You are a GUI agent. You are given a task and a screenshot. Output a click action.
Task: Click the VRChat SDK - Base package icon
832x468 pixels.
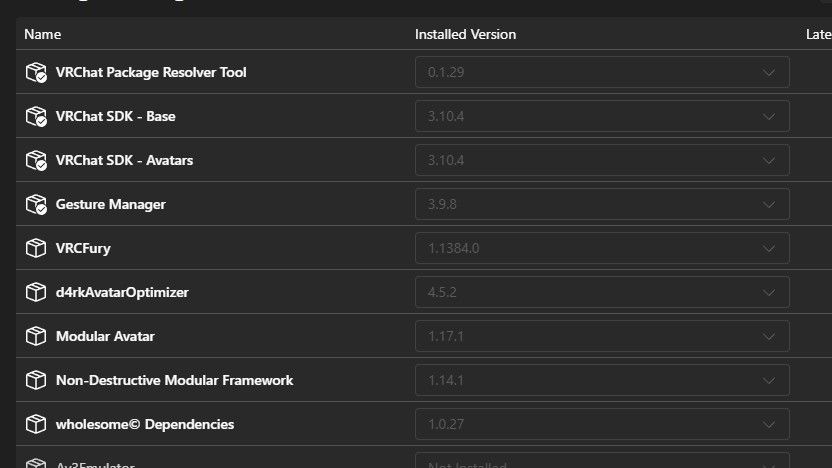click(36, 116)
